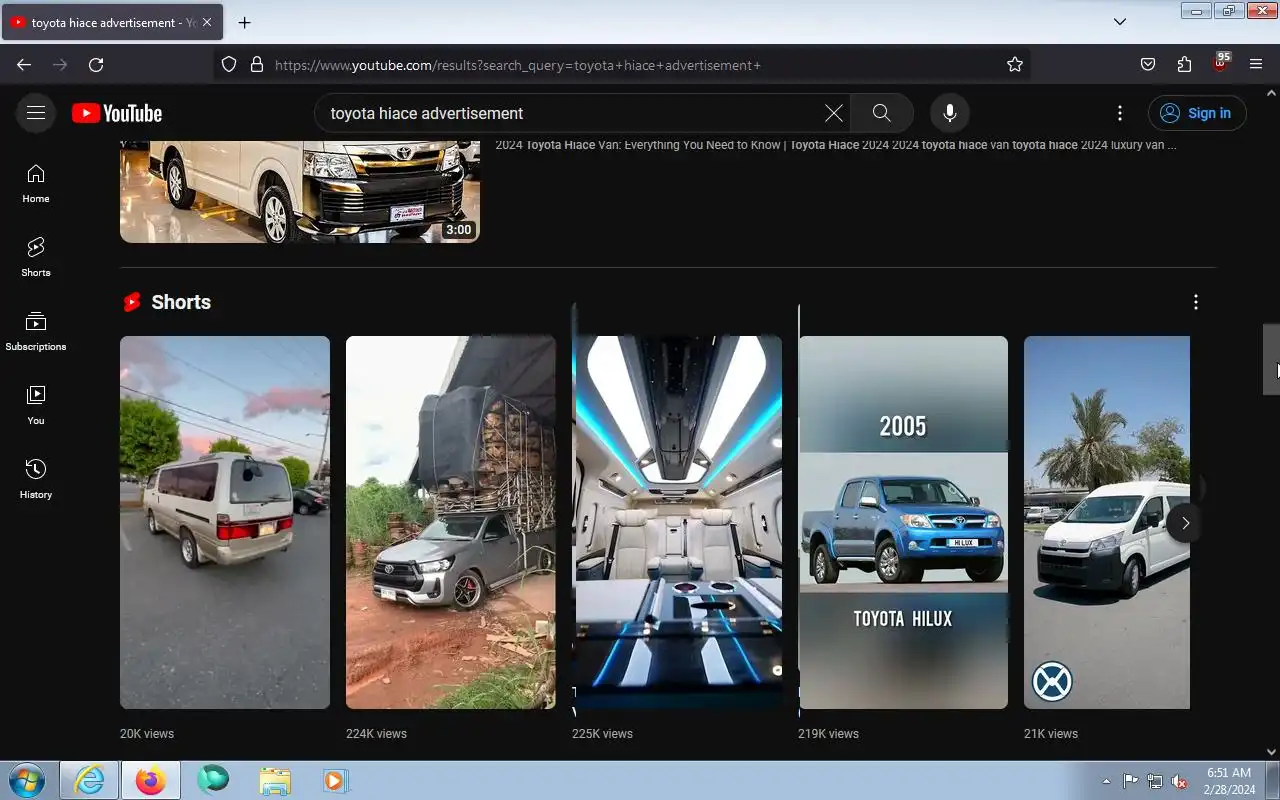Click the site security shield icon
This screenshot has width=1280, height=800.
[x=229, y=65]
